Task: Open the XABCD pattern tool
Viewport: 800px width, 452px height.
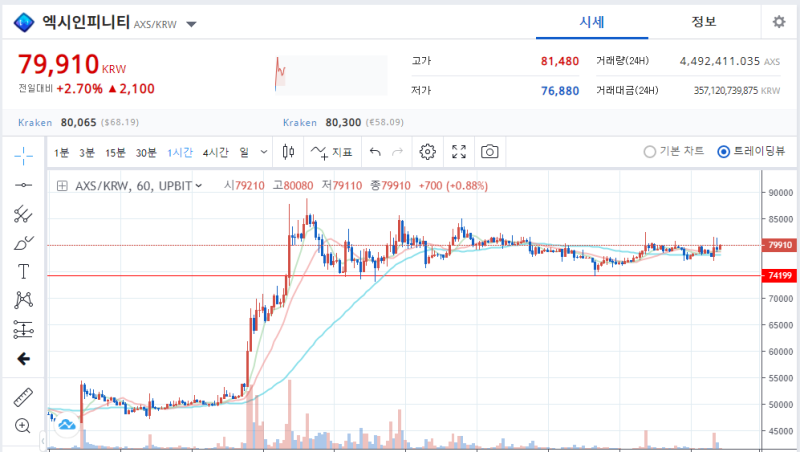Action: tap(23, 300)
